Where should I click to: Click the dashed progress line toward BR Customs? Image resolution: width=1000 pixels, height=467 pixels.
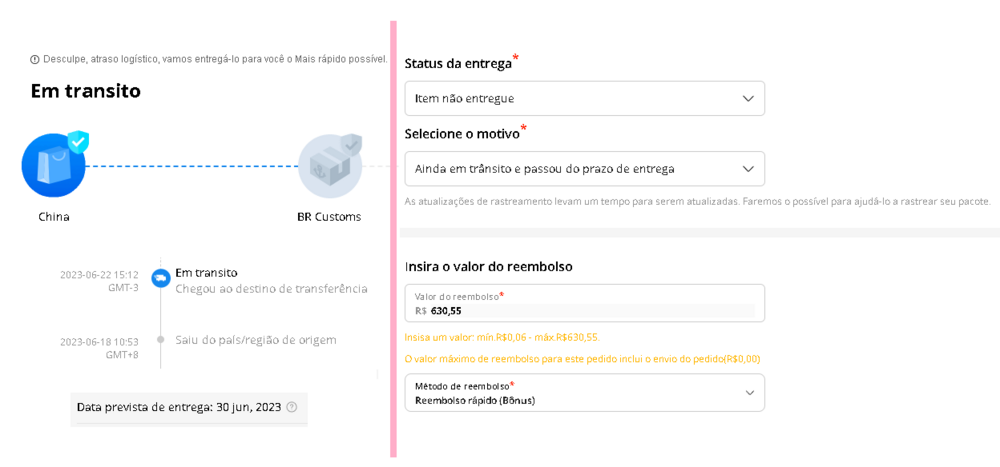190,166
